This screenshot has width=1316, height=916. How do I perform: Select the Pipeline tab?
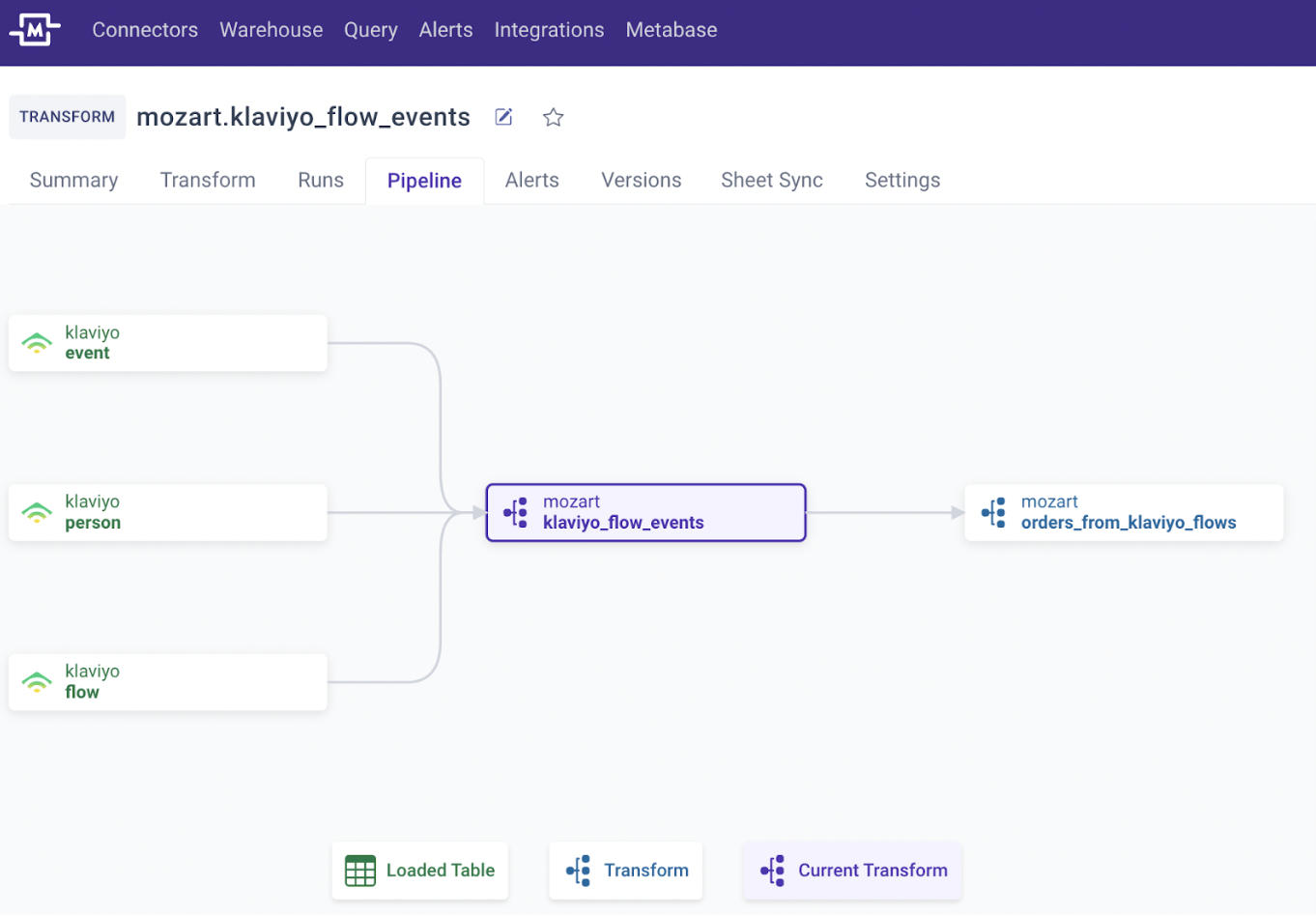(424, 181)
